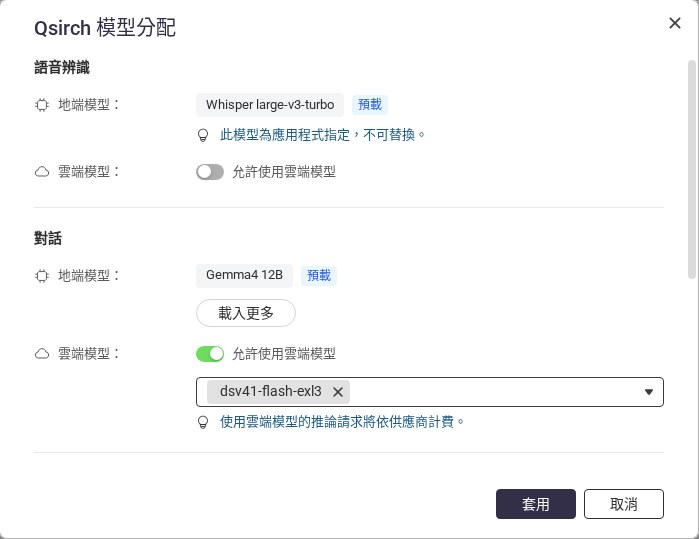Click the 預載 badge beside Gemma4 12B
Image resolution: width=699 pixels, height=539 pixels.
319,275
